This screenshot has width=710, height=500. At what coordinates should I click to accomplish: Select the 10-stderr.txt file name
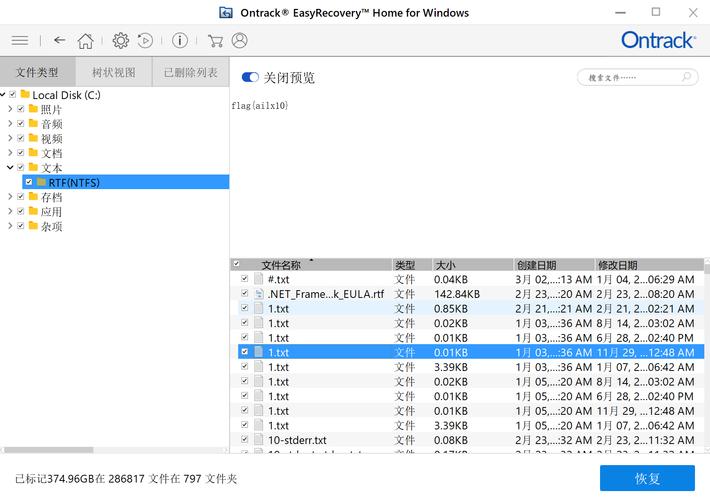point(297,440)
